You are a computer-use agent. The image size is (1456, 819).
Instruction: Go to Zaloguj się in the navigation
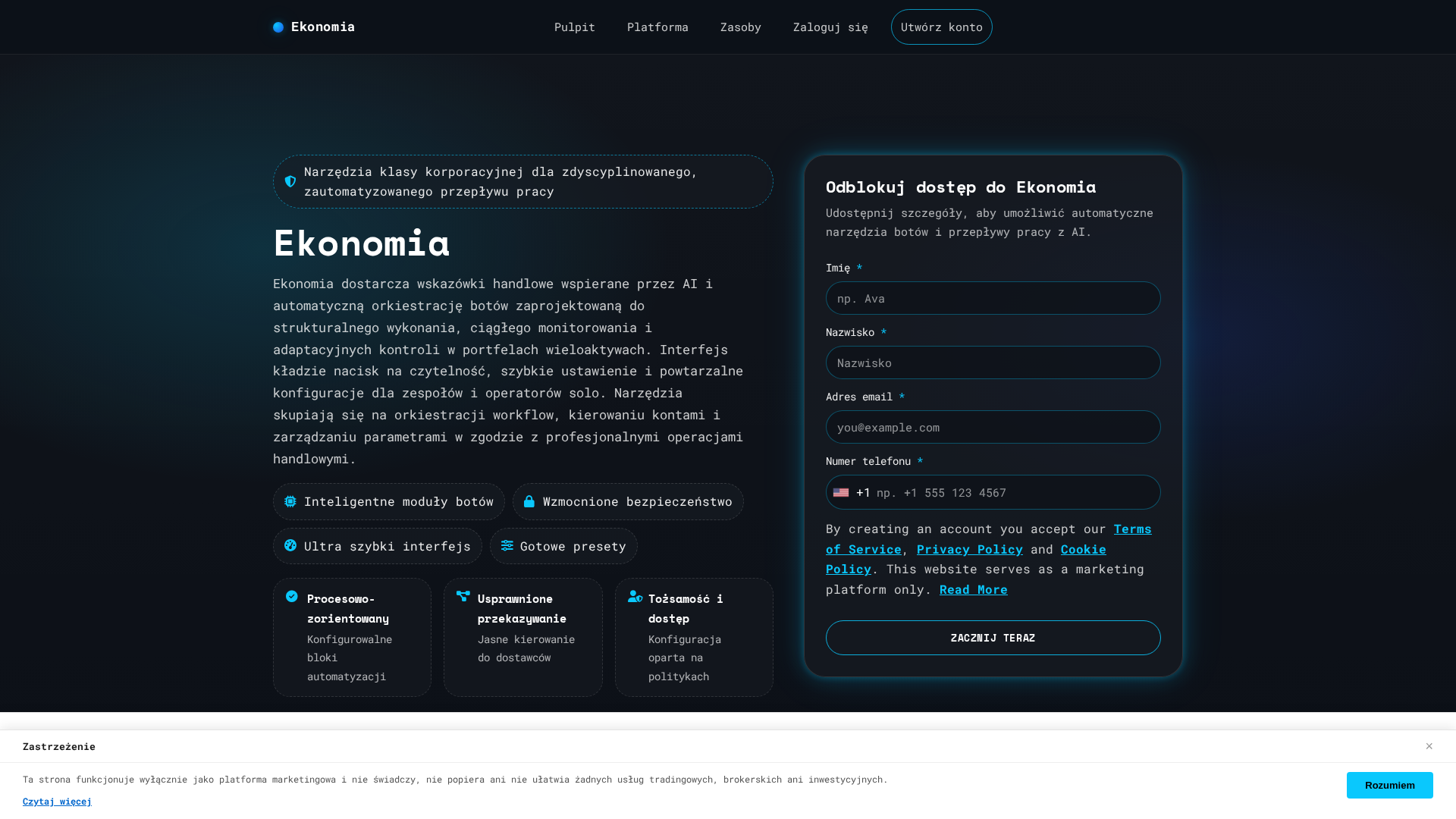(830, 27)
